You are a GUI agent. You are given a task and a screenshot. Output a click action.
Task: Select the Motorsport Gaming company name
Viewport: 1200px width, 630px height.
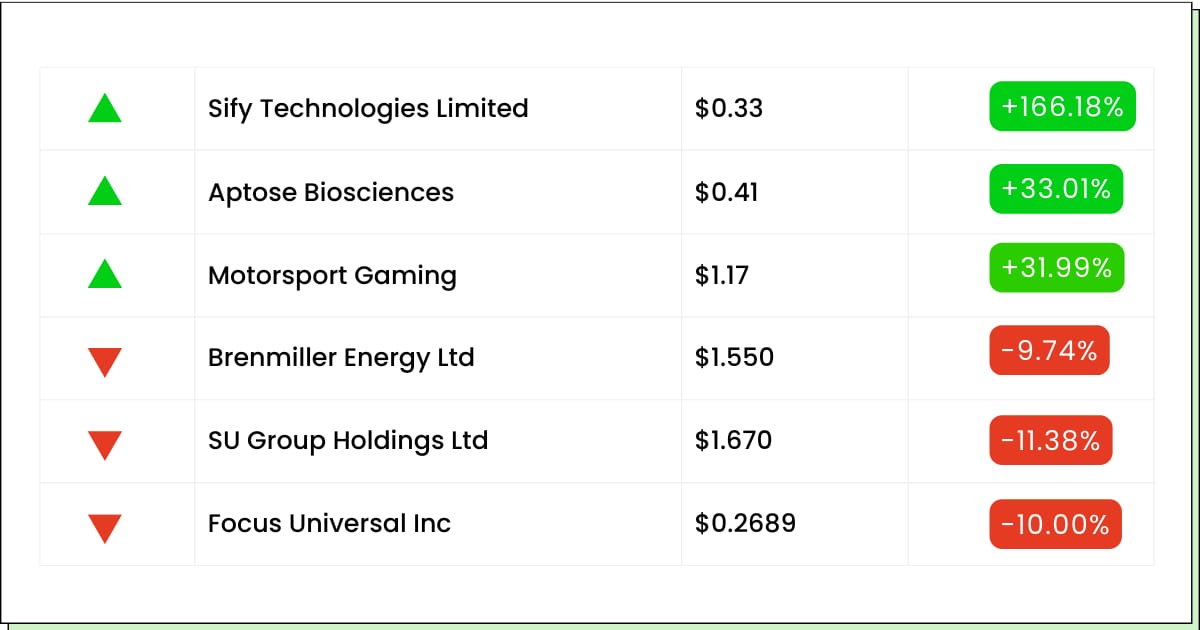click(332, 275)
